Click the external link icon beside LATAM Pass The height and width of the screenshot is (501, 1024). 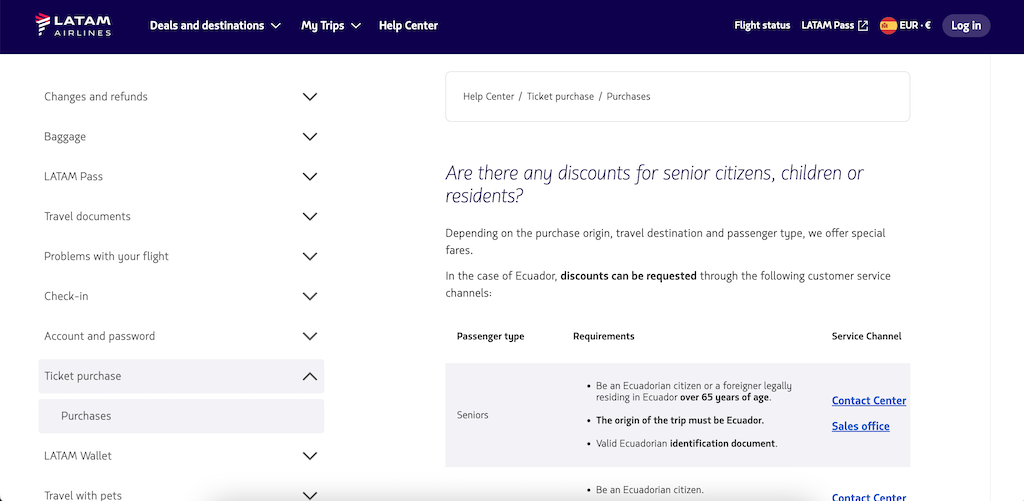(x=863, y=26)
